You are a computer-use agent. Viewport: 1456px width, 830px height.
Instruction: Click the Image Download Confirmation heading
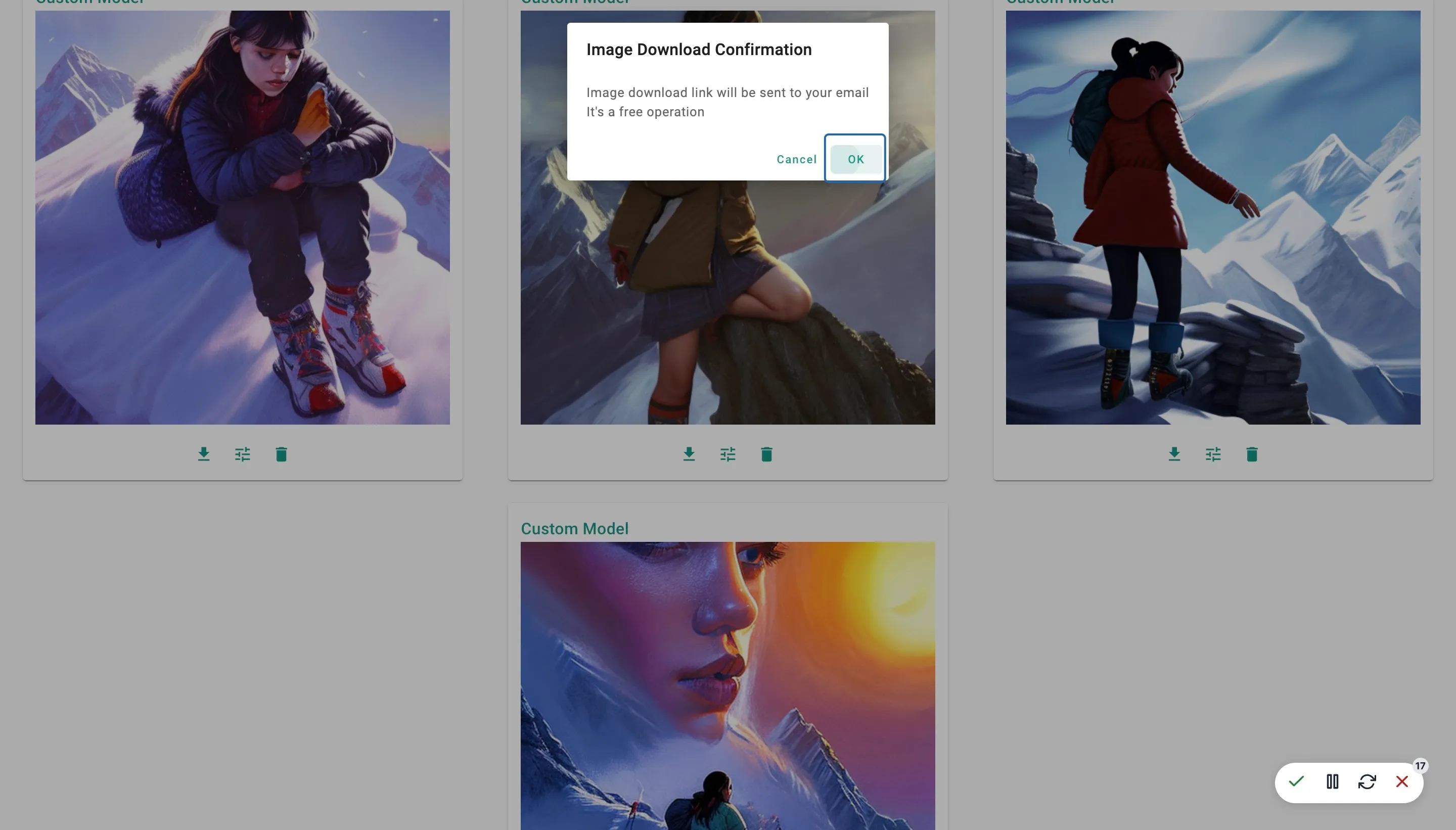[699, 50]
